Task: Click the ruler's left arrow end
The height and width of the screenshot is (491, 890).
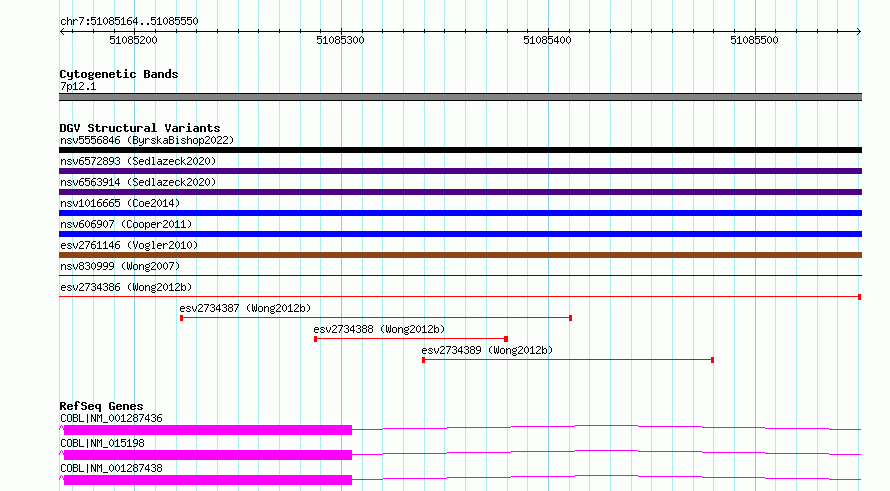Action: (x=62, y=32)
